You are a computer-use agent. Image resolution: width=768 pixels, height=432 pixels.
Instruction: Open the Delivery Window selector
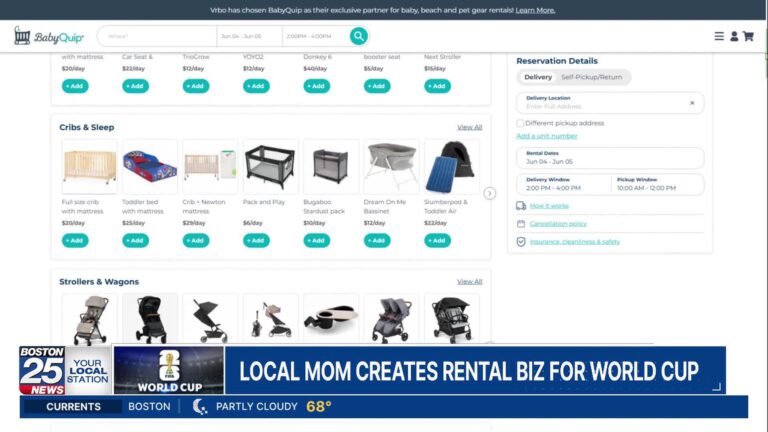(x=563, y=184)
